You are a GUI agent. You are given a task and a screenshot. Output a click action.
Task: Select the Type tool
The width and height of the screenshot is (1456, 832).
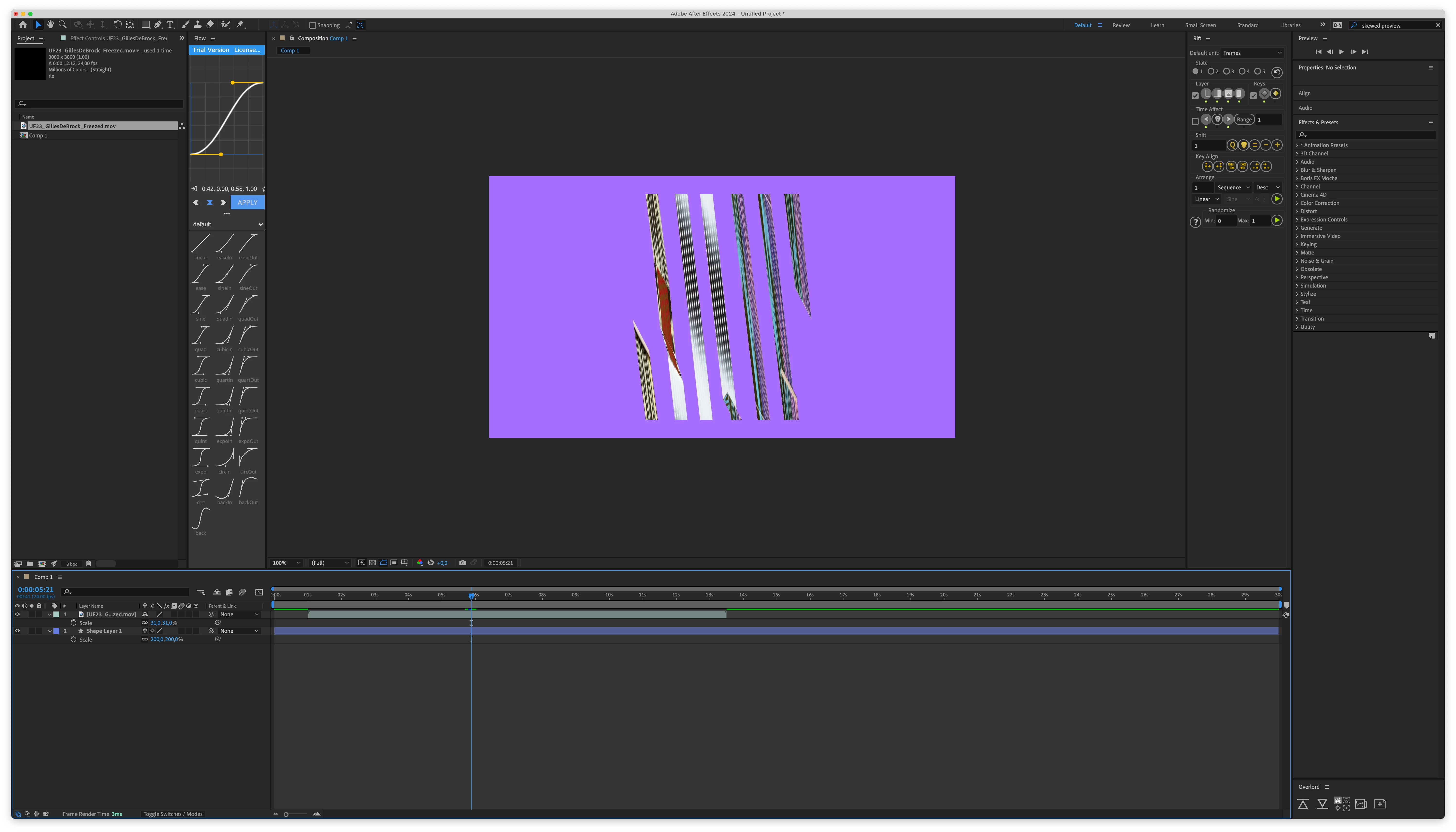pos(170,25)
